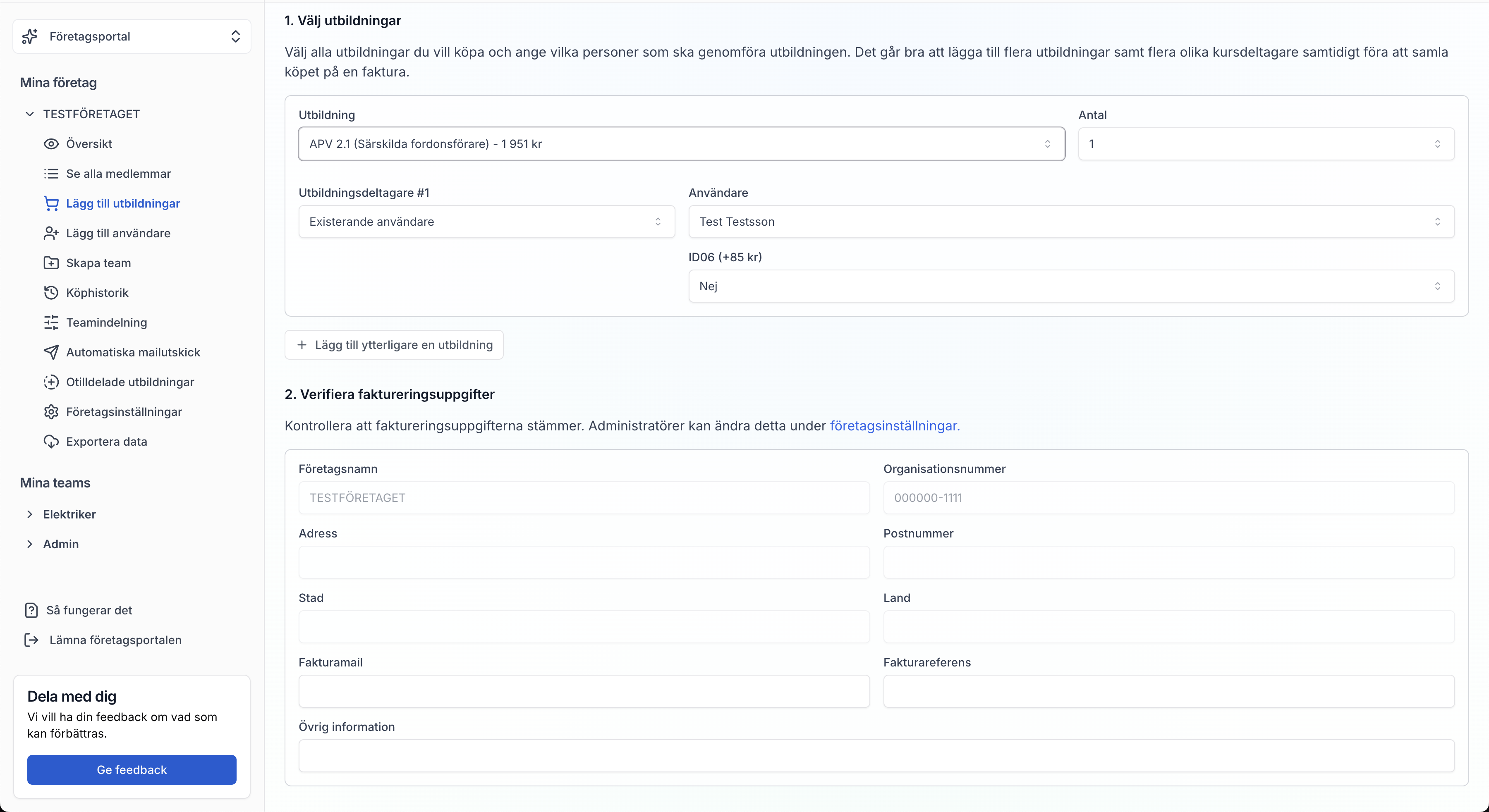This screenshot has width=1489, height=812.
Task: Open the Antal quantity dropdown
Action: pos(1265,144)
